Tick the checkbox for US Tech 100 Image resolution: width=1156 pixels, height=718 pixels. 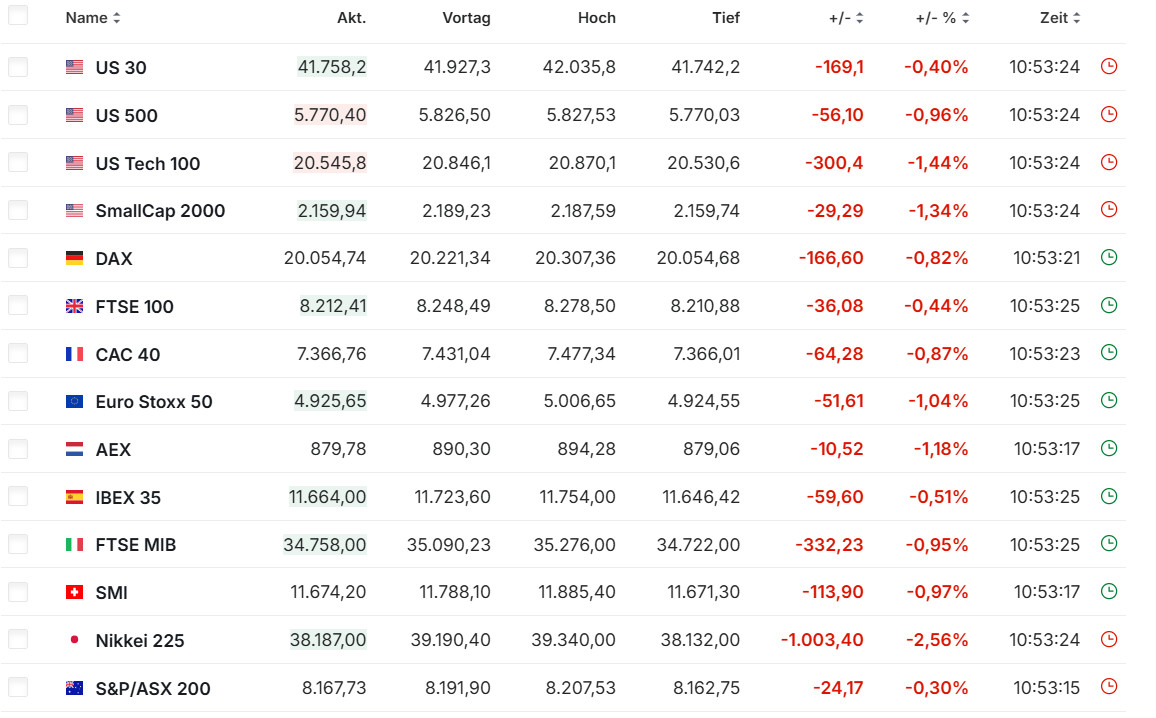(x=18, y=163)
